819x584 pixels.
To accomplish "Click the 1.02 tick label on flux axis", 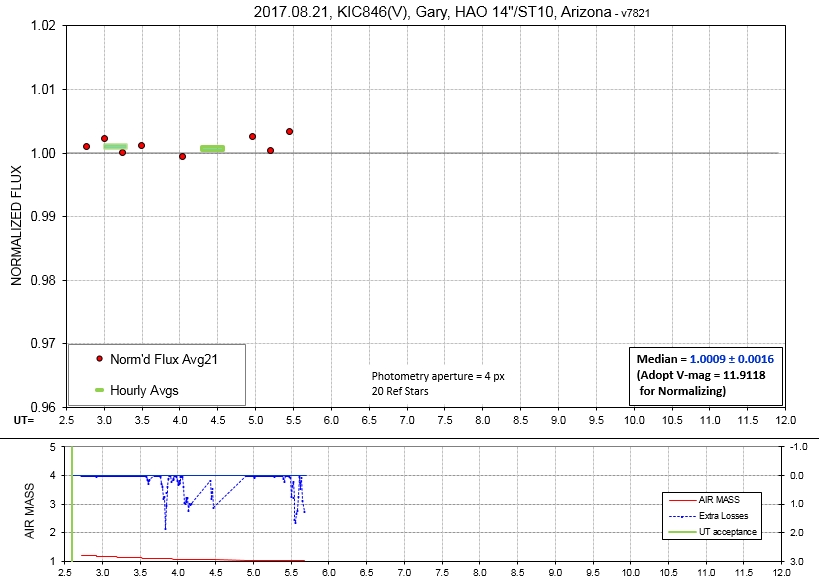I will pos(42,25).
